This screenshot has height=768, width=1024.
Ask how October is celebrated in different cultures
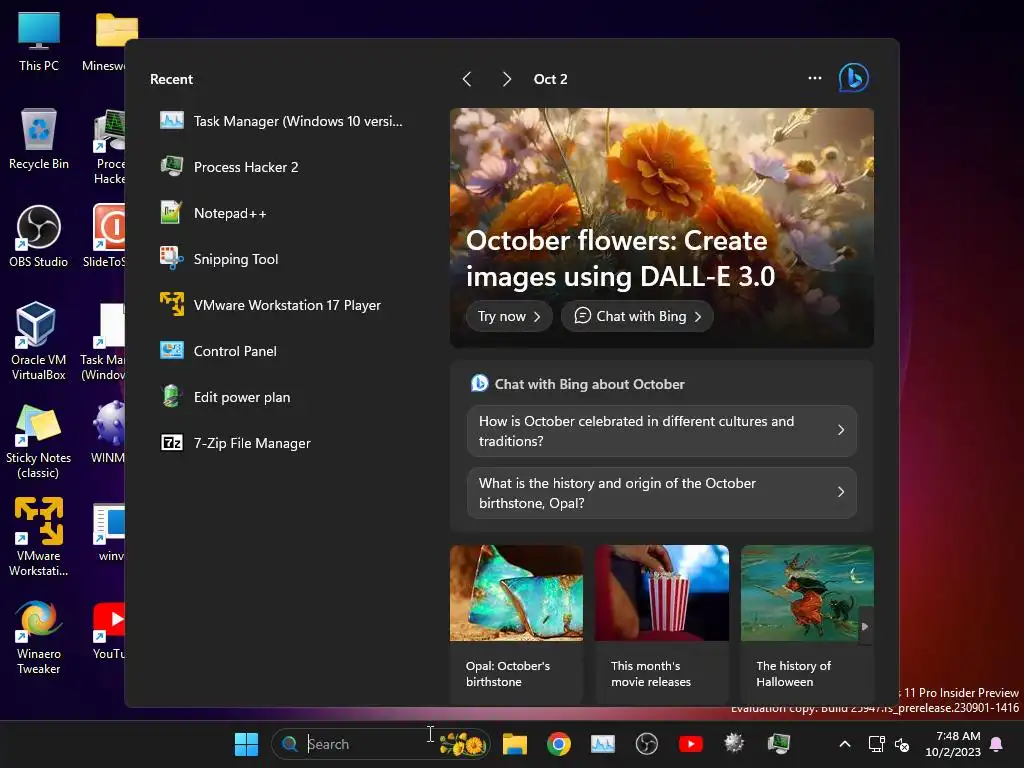662,431
